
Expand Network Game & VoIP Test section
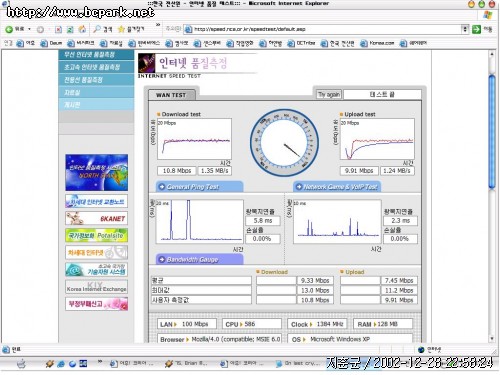click(x=337, y=187)
